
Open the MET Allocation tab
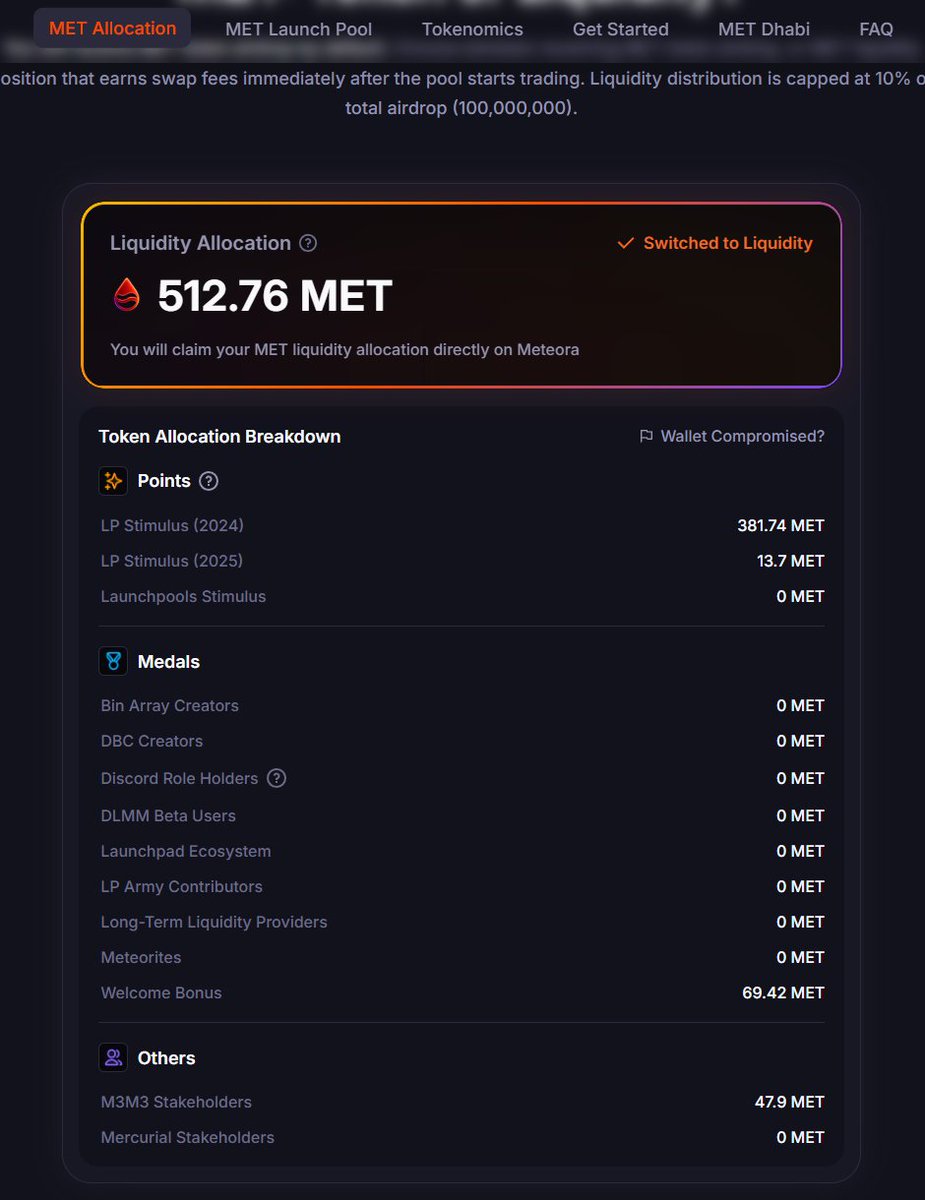pyautogui.click(x=112, y=29)
